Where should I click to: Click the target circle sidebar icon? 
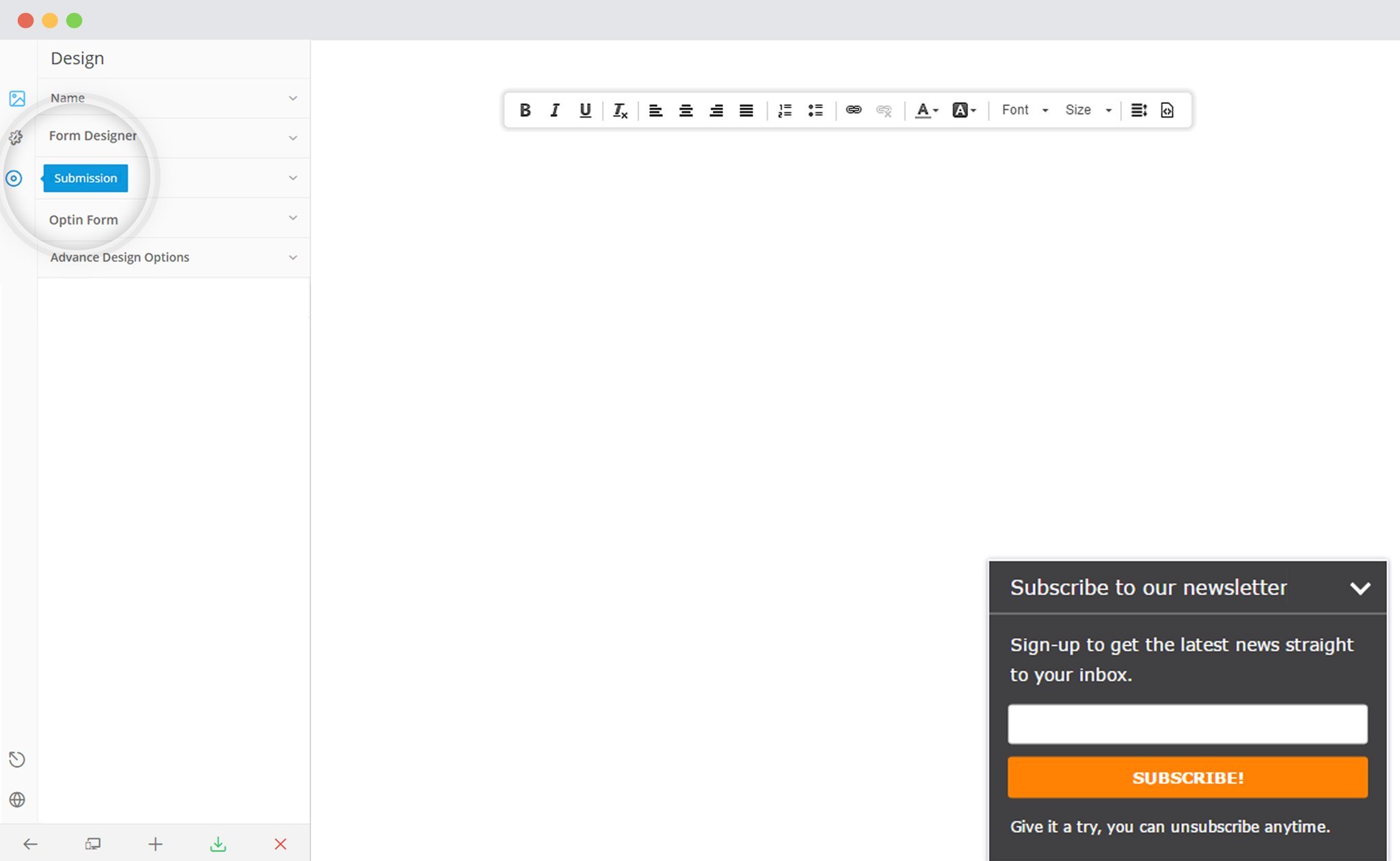pos(14,178)
